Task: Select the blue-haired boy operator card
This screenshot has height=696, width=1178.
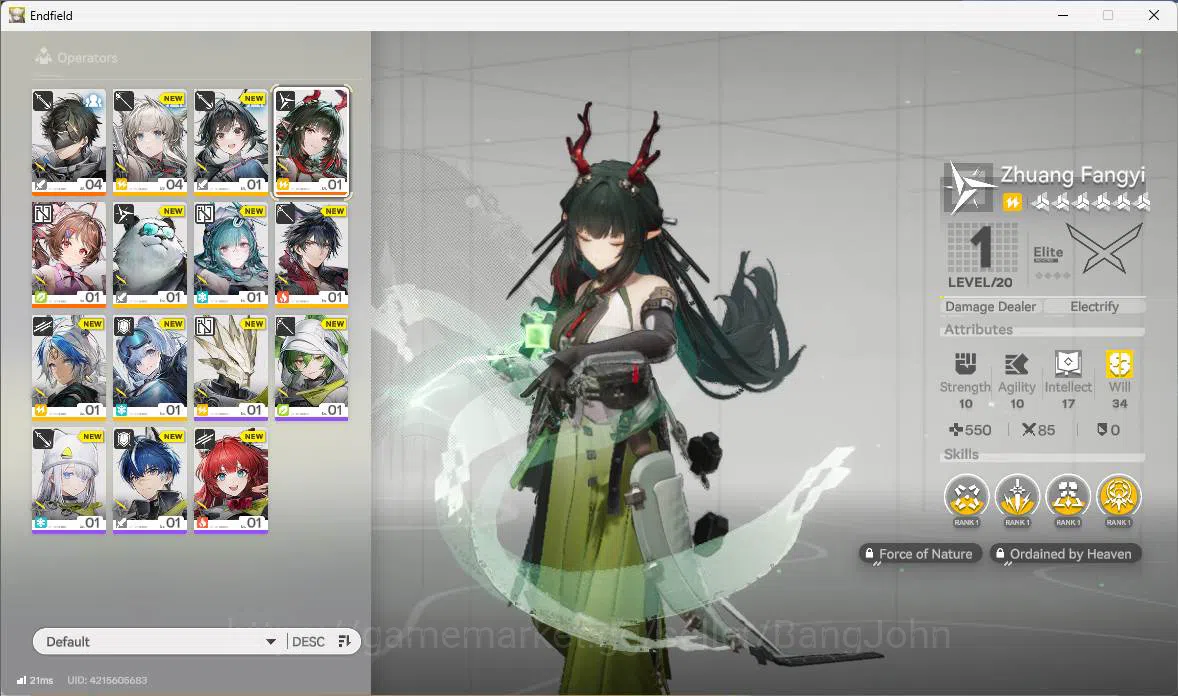Action: (x=150, y=480)
